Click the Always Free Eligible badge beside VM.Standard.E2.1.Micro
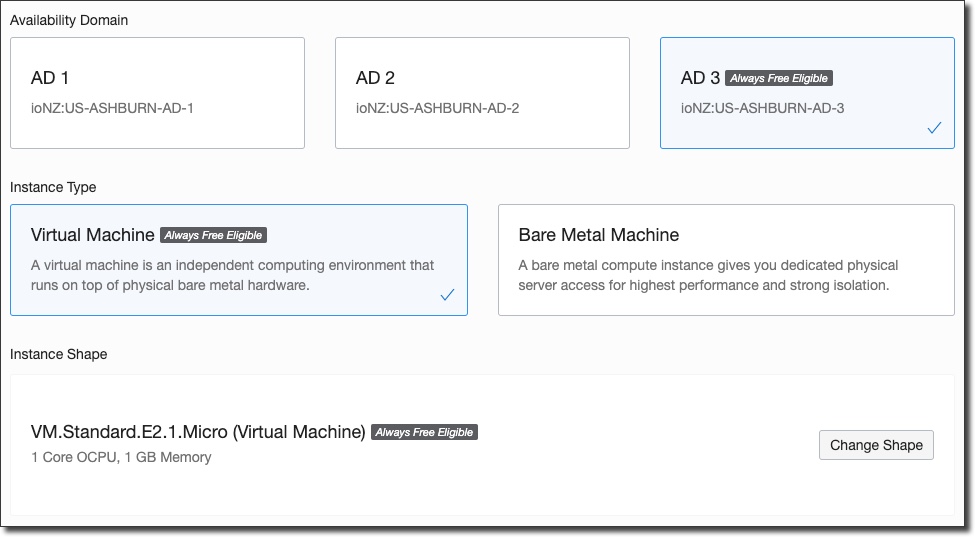Viewport: 975px width, 537px height. (424, 432)
